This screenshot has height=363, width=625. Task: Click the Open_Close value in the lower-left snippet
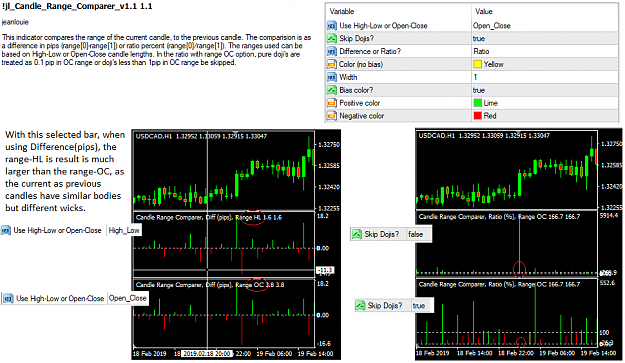[128, 298]
